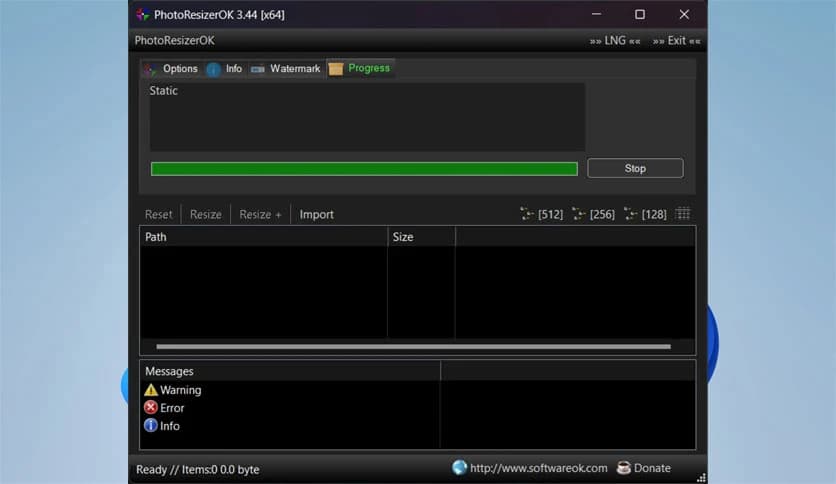Select the Error message row
Screen dimensions: 836x484
[x=164, y=408]
